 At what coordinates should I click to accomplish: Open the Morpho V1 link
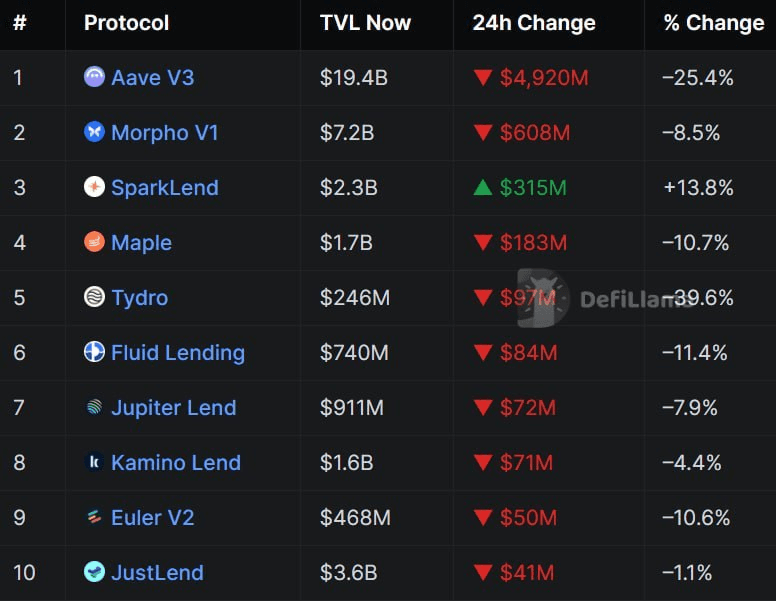(164, 132)
